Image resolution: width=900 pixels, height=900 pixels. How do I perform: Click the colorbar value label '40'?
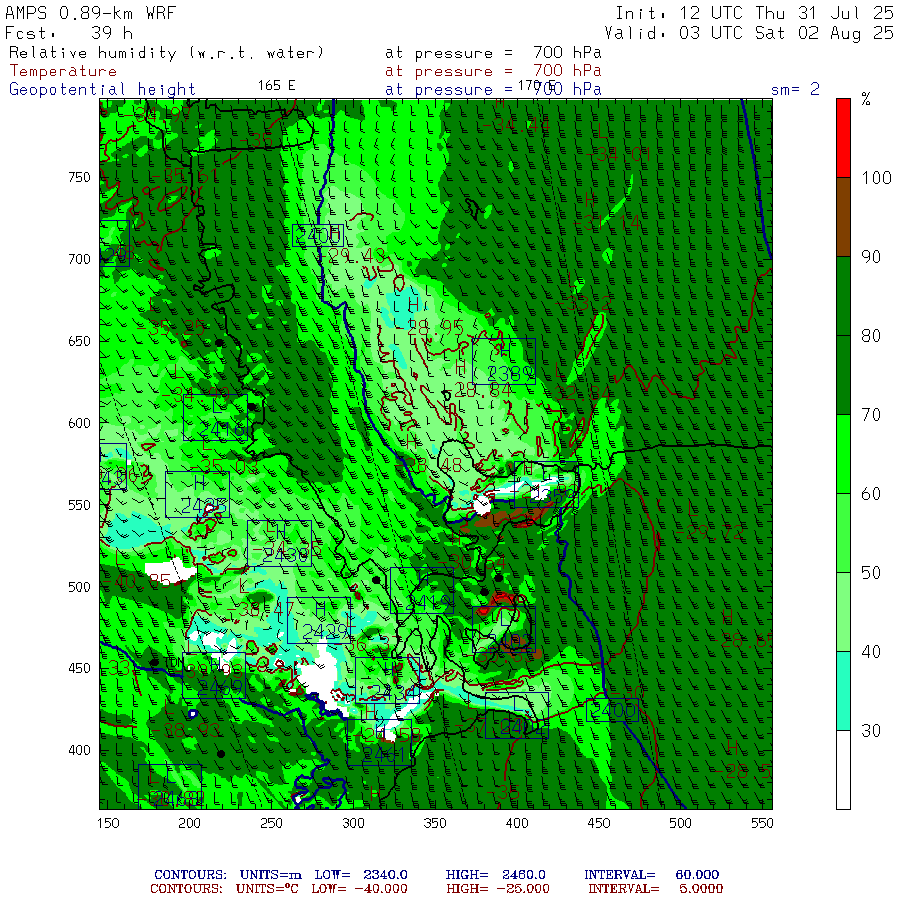(871, 651)
